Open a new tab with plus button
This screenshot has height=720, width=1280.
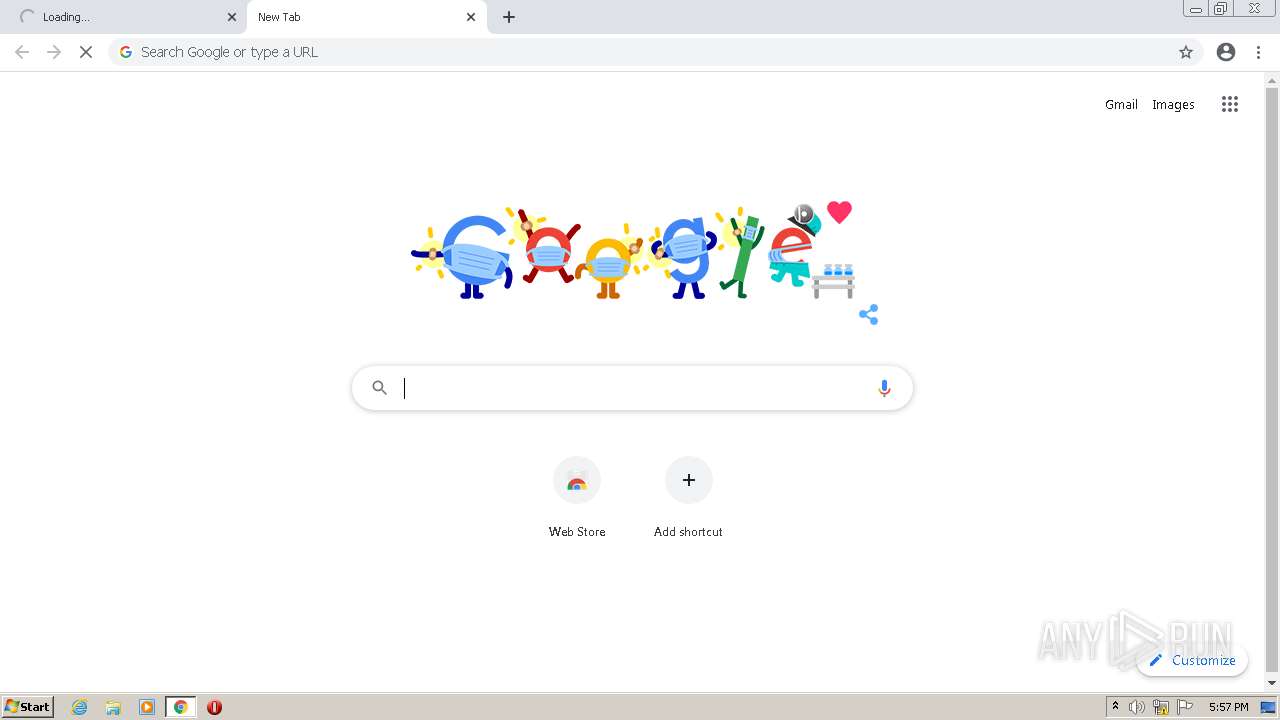point(509,17)
